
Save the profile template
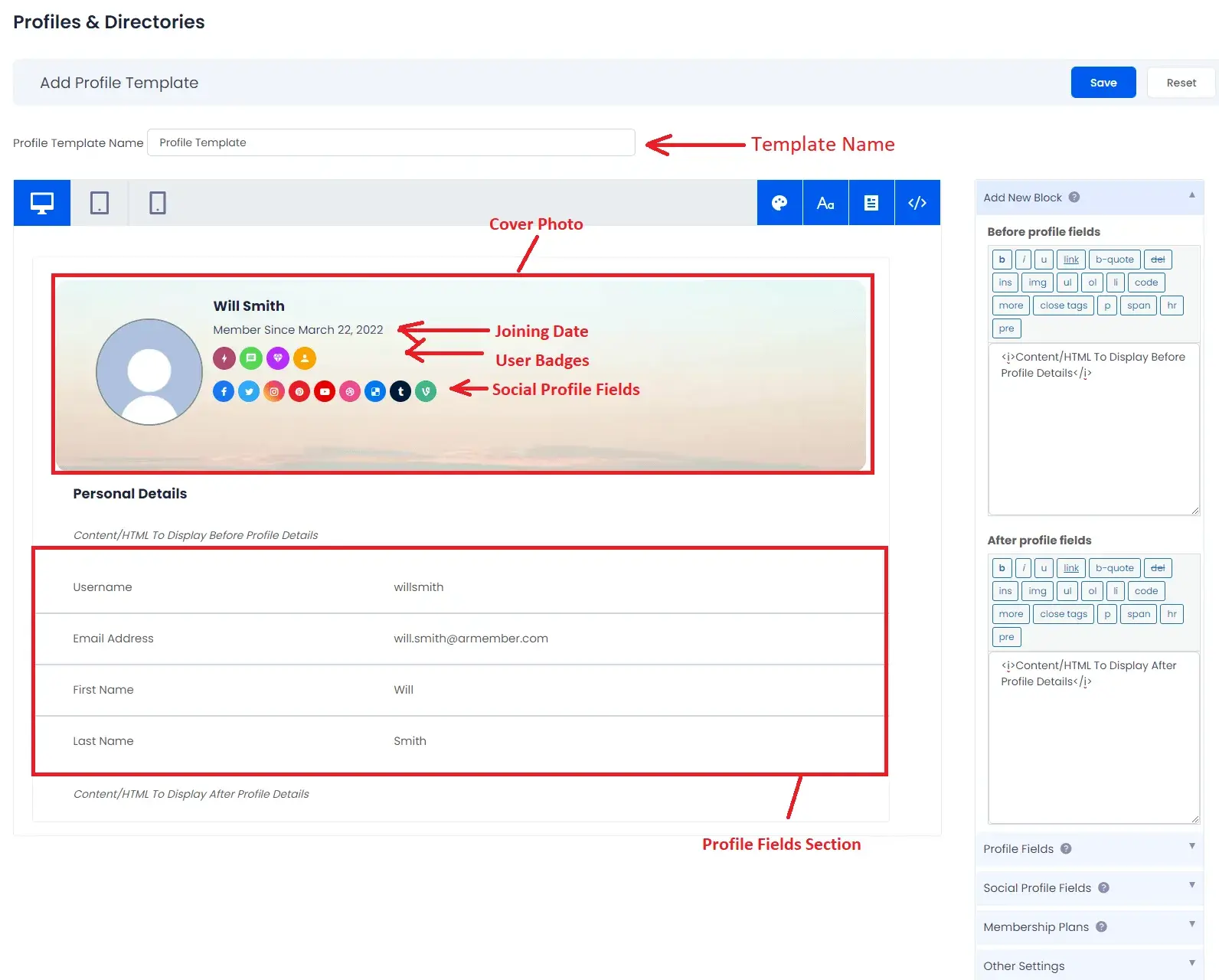point(1103,83)
